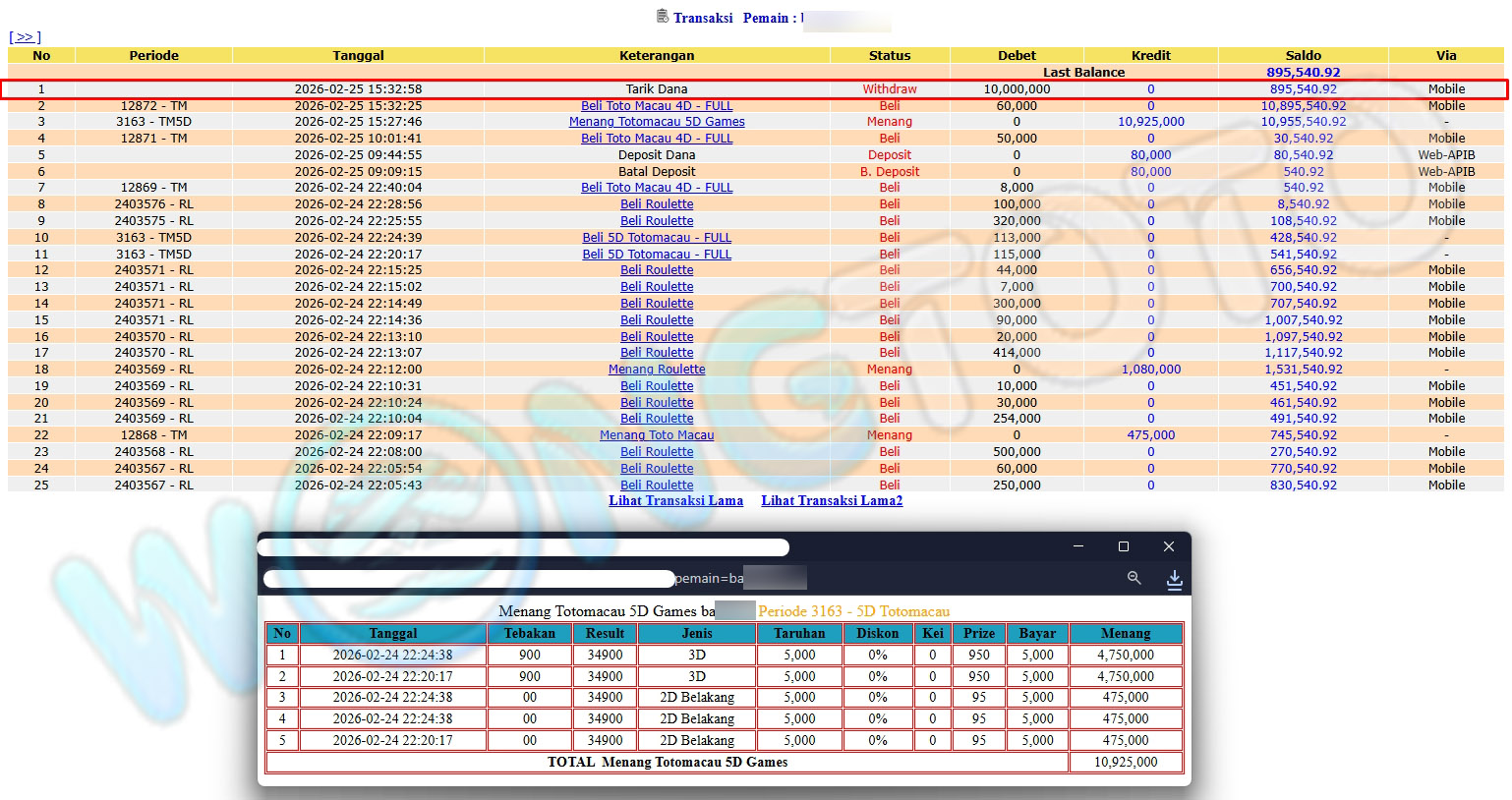Click the Last Balance amount 895,540.92
The image size is (1512, 800).
[x=1303, y=73]
